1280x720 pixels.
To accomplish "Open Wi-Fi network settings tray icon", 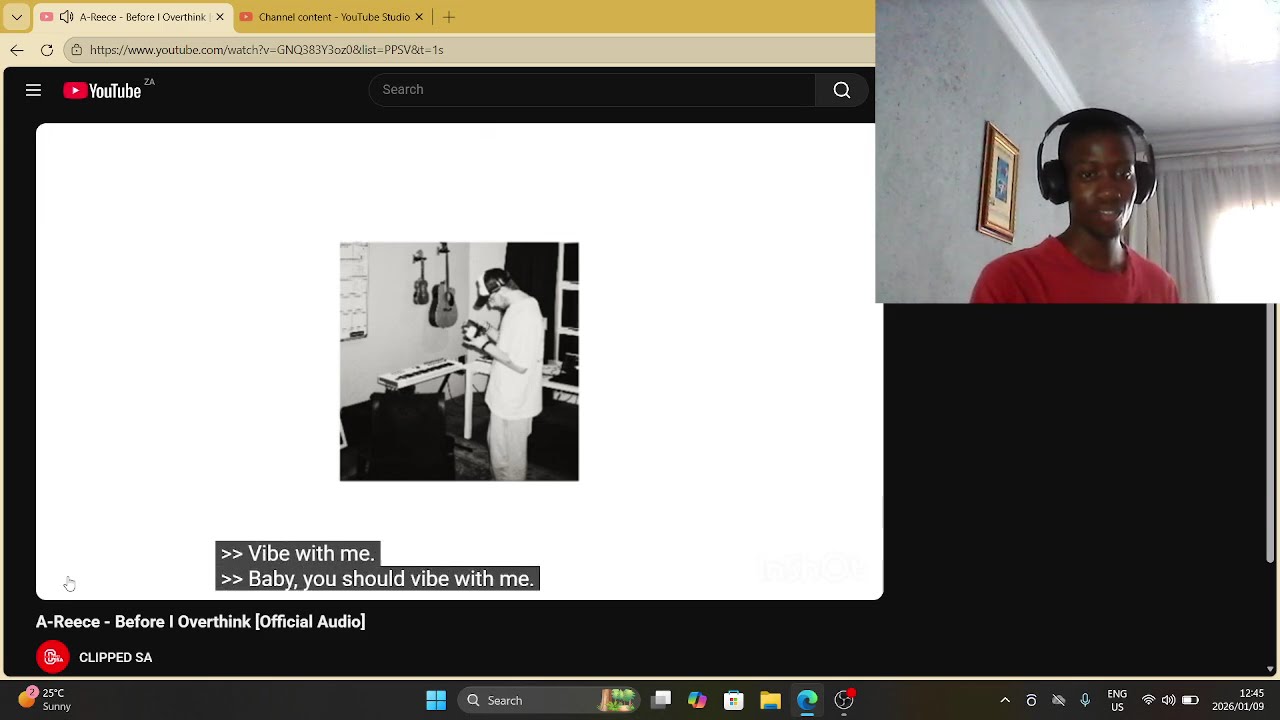I will (x=1148, y=700).
